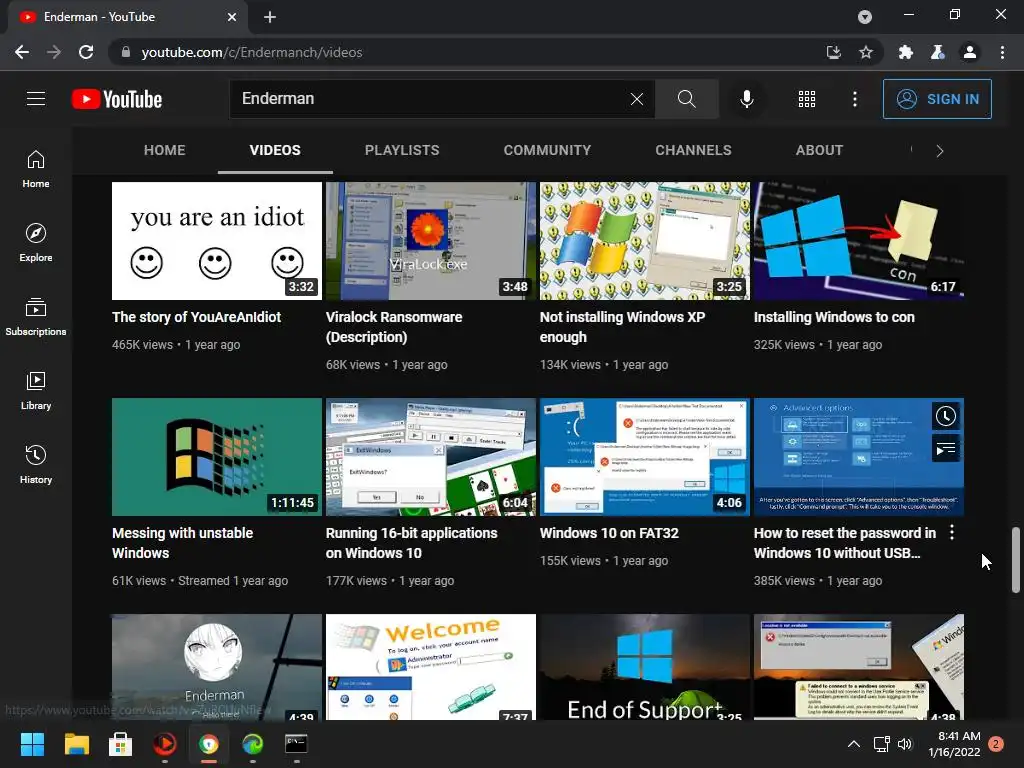Click the install app icon in the address bar
Image resolution: width=1024 pixels, height=768 pixels.
[x=833, y=52]
